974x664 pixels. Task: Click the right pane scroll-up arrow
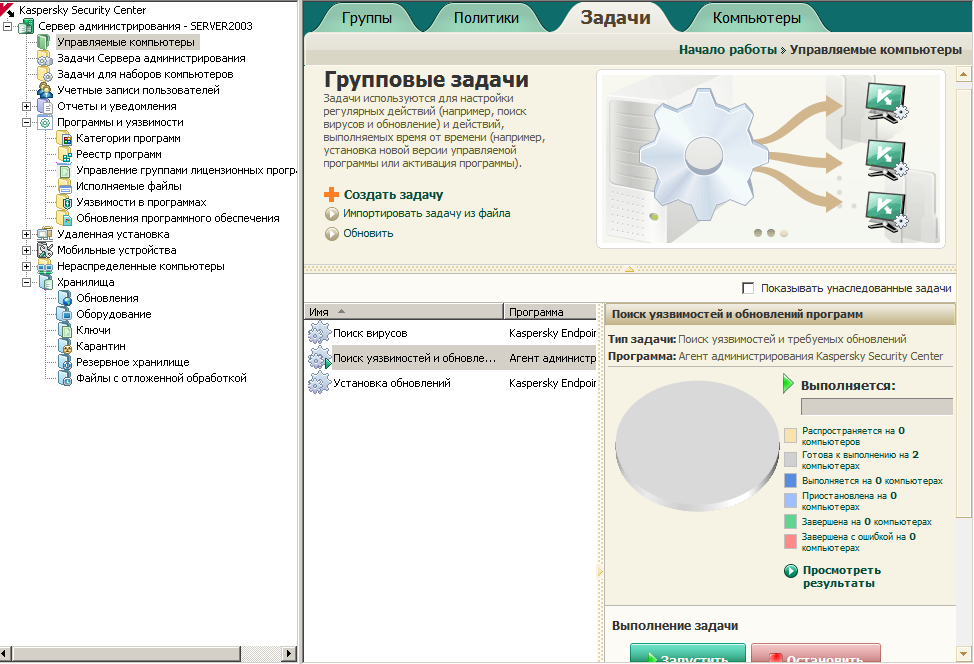(x=963, y=75)
